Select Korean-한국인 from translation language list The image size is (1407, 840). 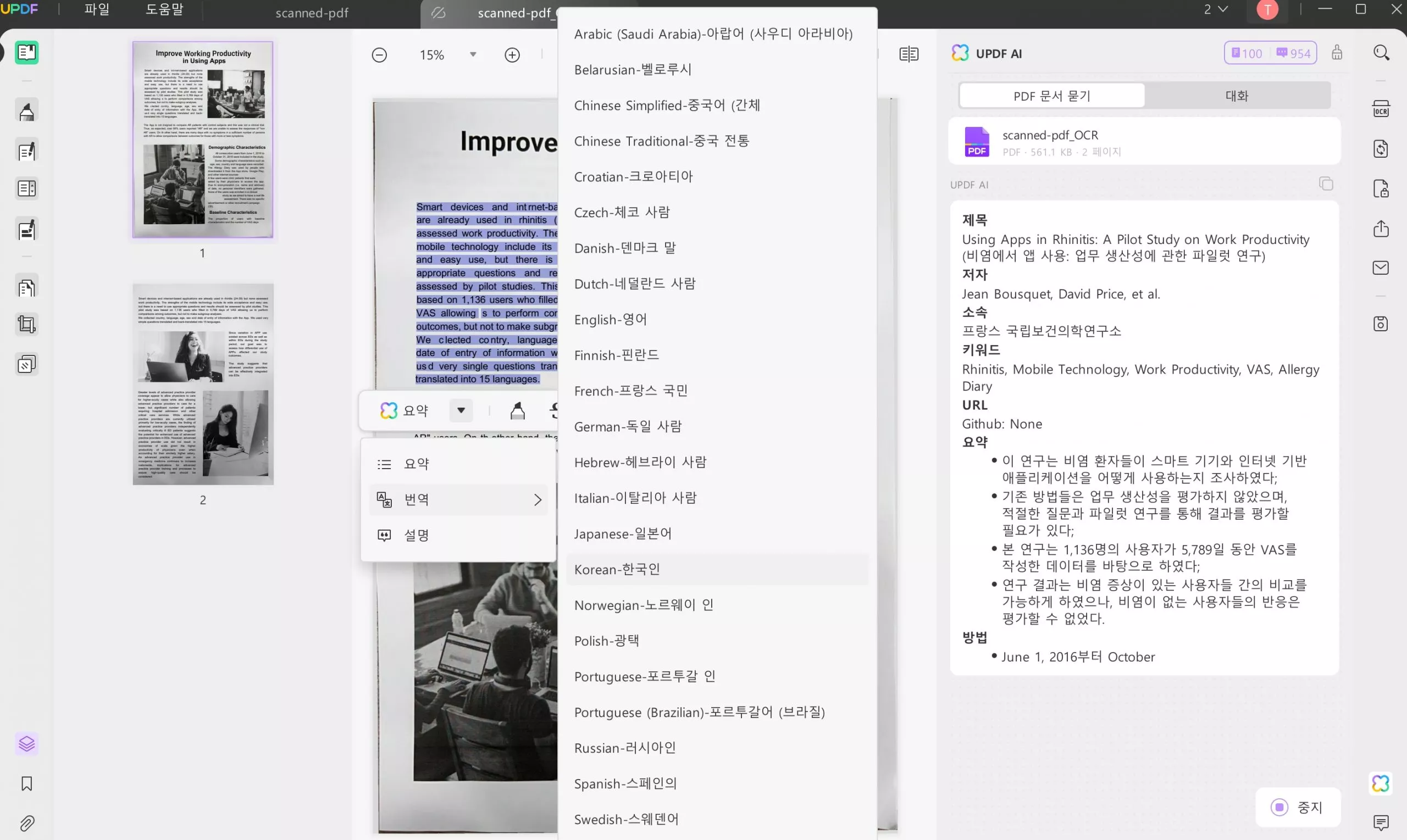[617, 569]
